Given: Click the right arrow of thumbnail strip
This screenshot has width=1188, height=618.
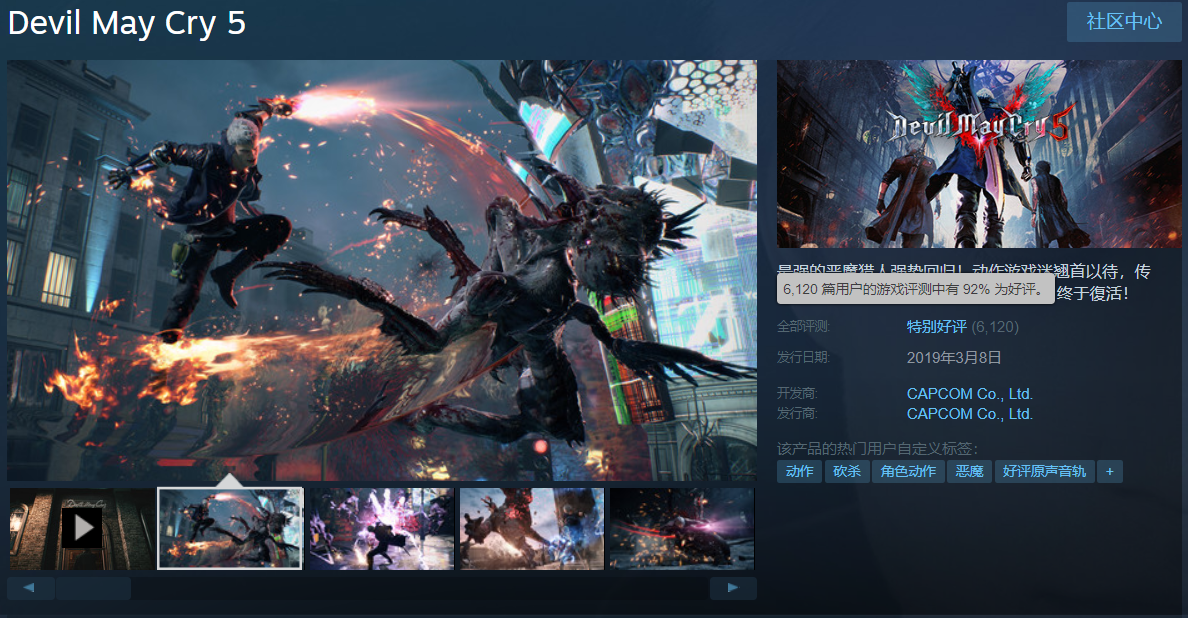Looking at the screenshot, I should pos(733,588).
